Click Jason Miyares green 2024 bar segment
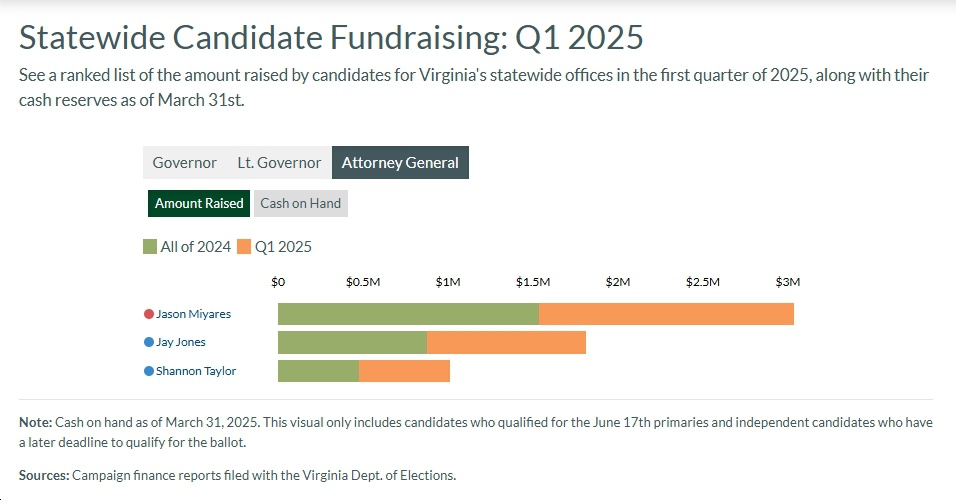956x500 pixels. click(x=408, y=314)
